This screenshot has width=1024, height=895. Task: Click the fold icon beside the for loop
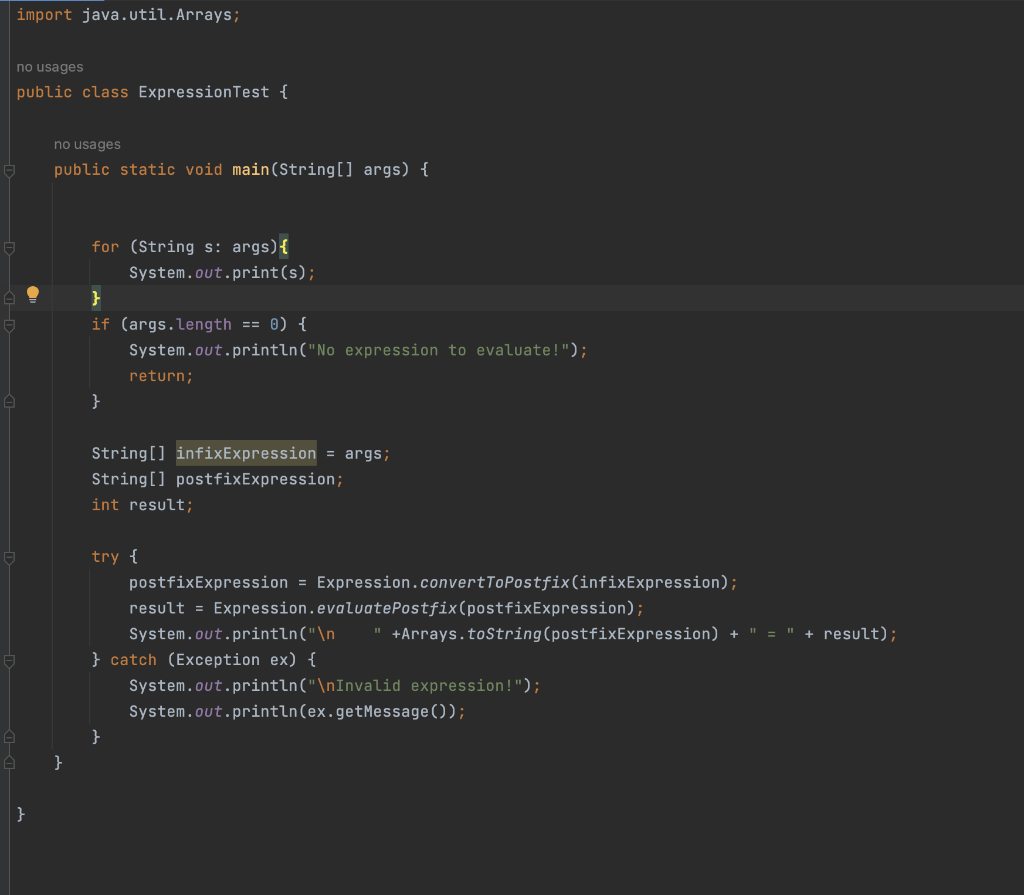point(8,246)
